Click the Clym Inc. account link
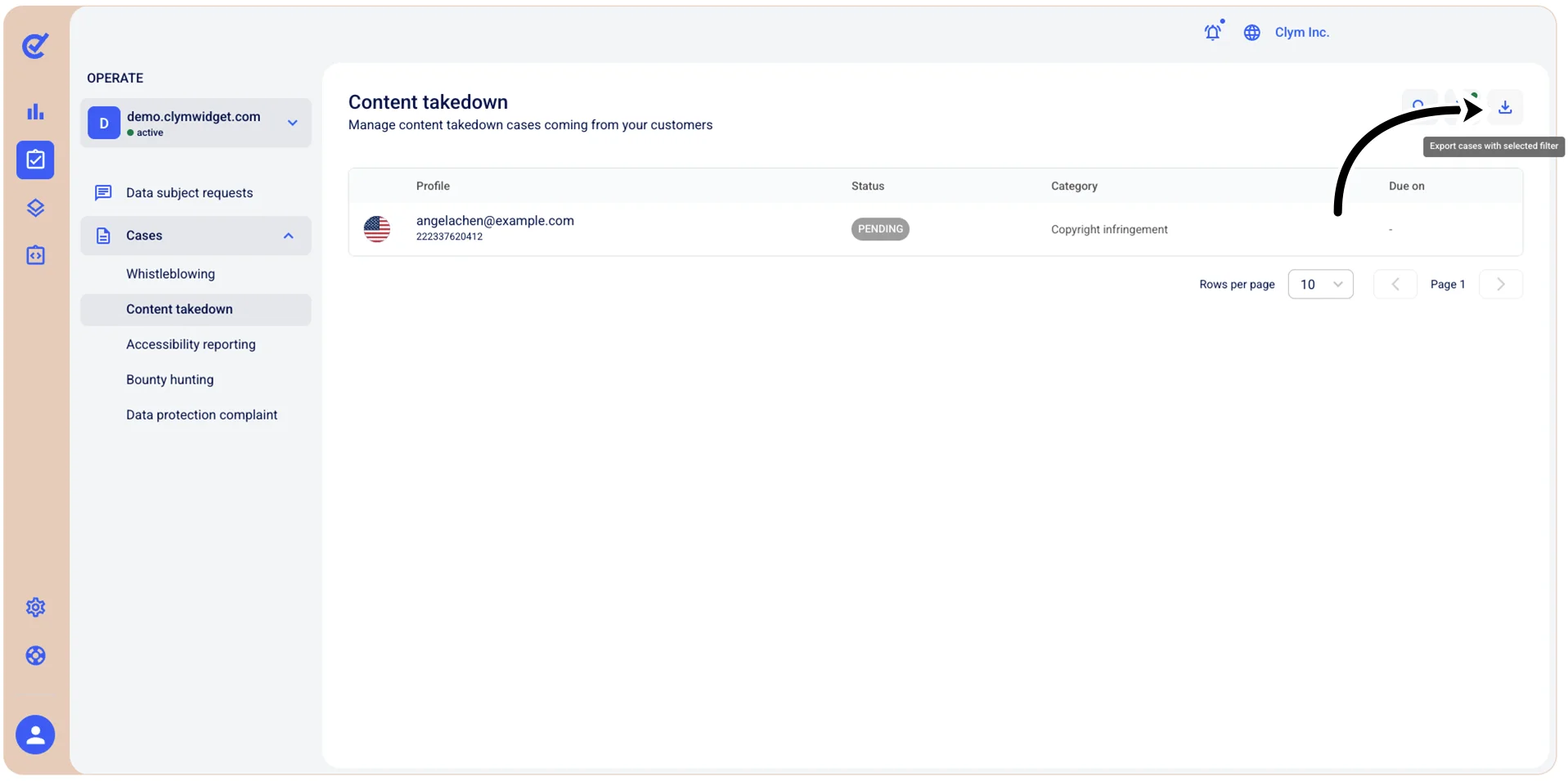This screenshot has width=1568, height=781. [x=1302, y=33]
